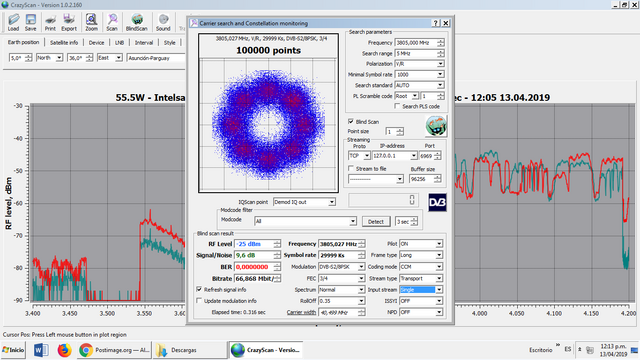Open the Modulation DVB-S2/8PSK dropdown
Viewport: 640px width, 360px height.
click(x=361, y=267)
